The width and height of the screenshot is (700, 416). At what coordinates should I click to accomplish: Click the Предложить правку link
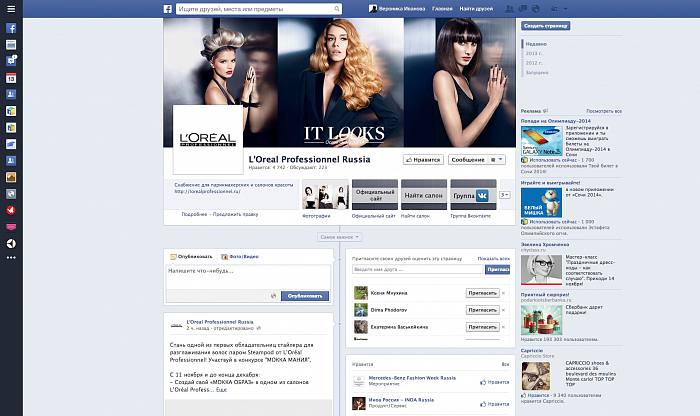(235, 214)
